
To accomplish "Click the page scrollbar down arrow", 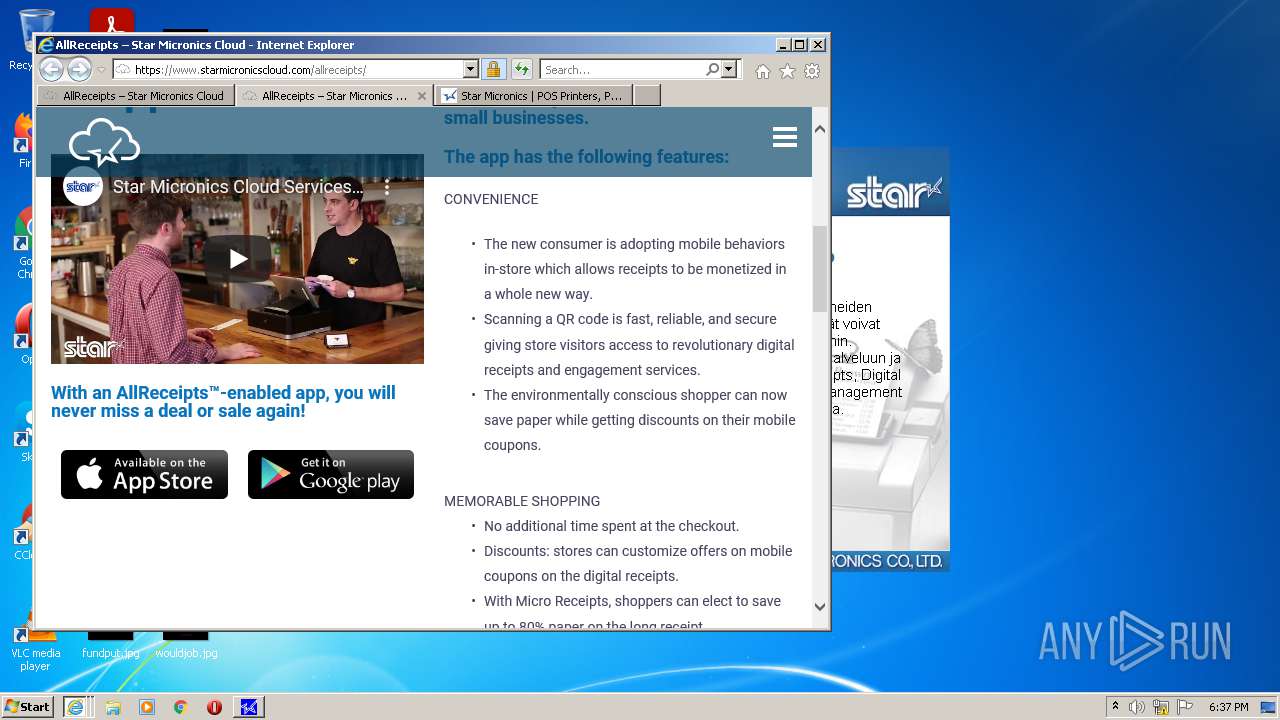I will (820, 606).
